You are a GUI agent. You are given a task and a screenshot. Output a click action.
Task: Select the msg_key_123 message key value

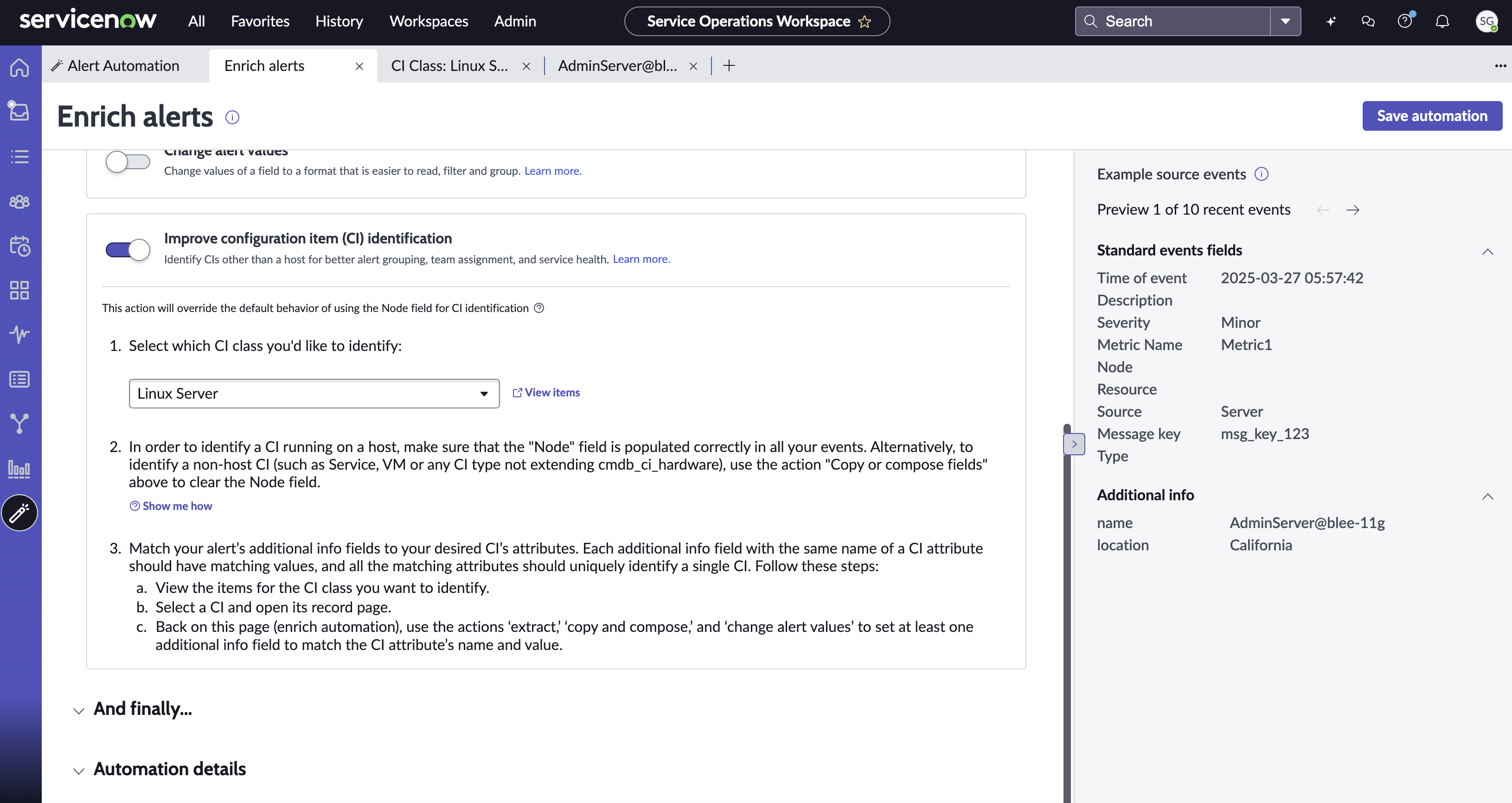pos(1265,434)
